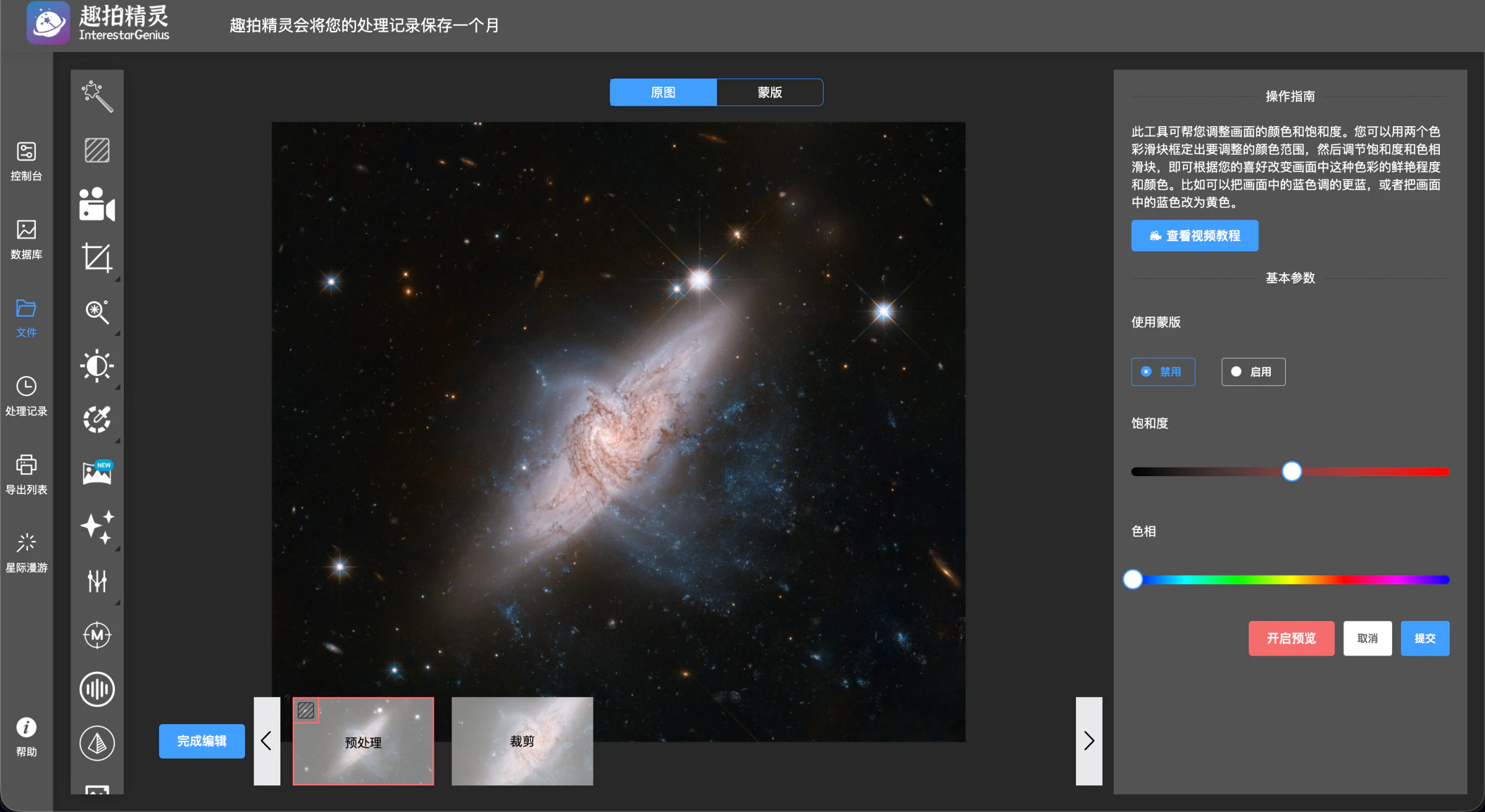The width and height of the screenshot is (1485, 812).
Task: Expand star magnifier tool submenu arrow
Action: [x=118, y=333]
